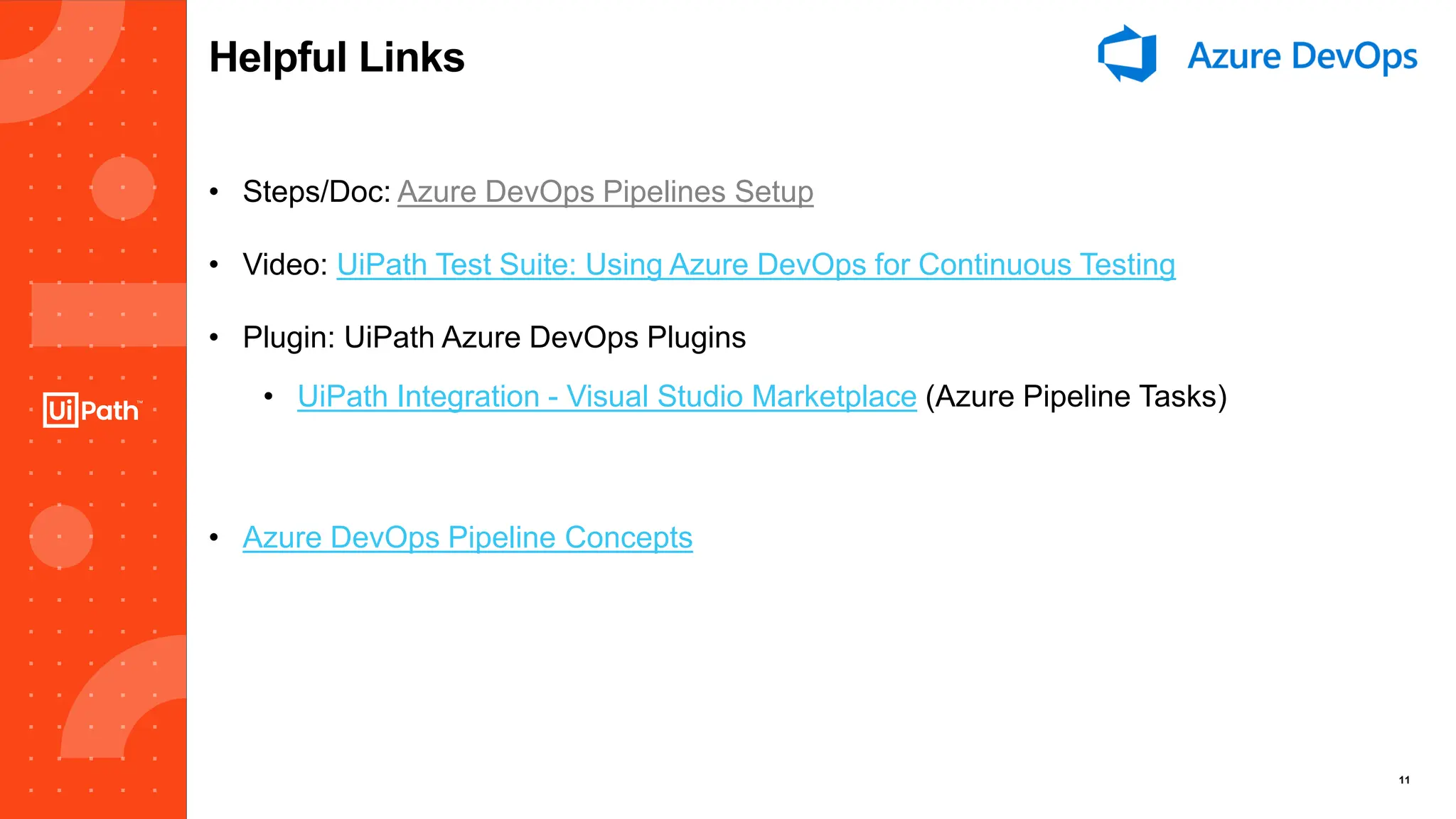
Task: Click the lower circle shape on the orange sidebar
Action: [x=61, y=536]
